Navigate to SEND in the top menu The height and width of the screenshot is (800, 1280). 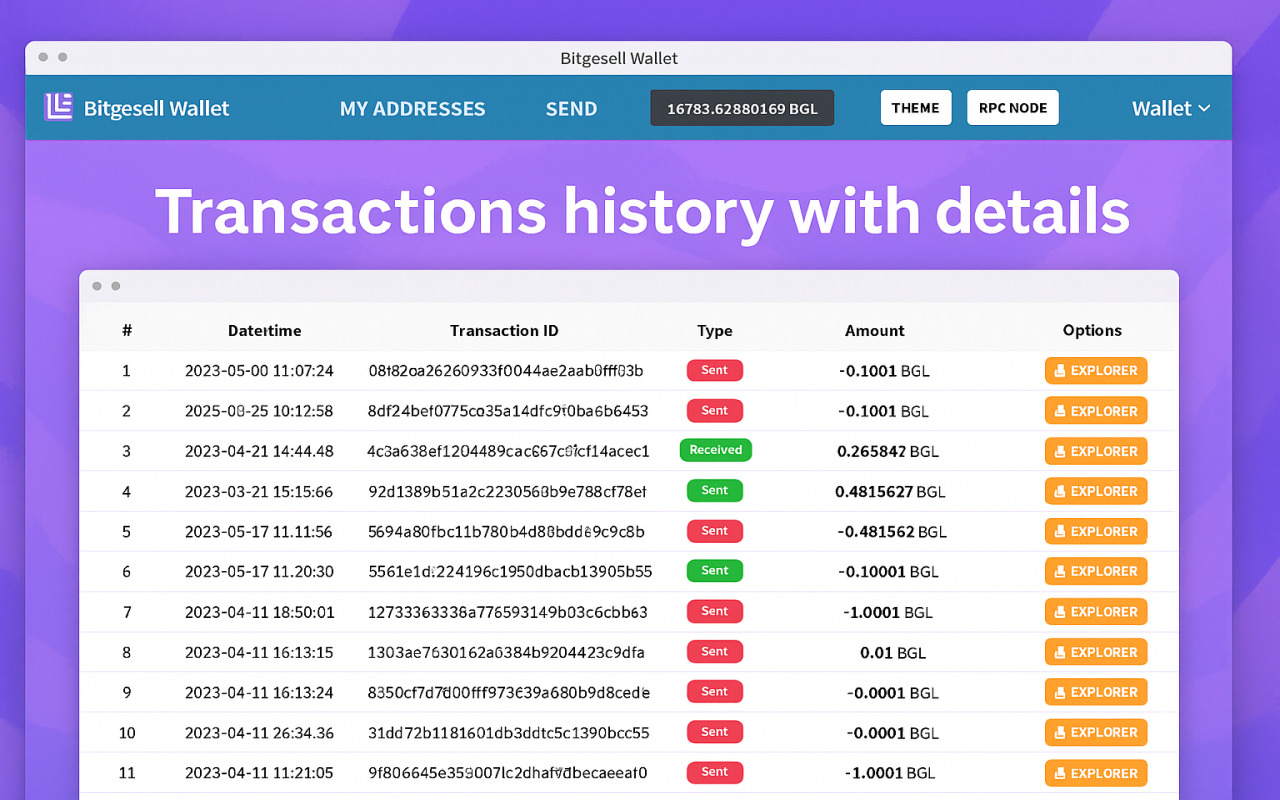point(571,108)
